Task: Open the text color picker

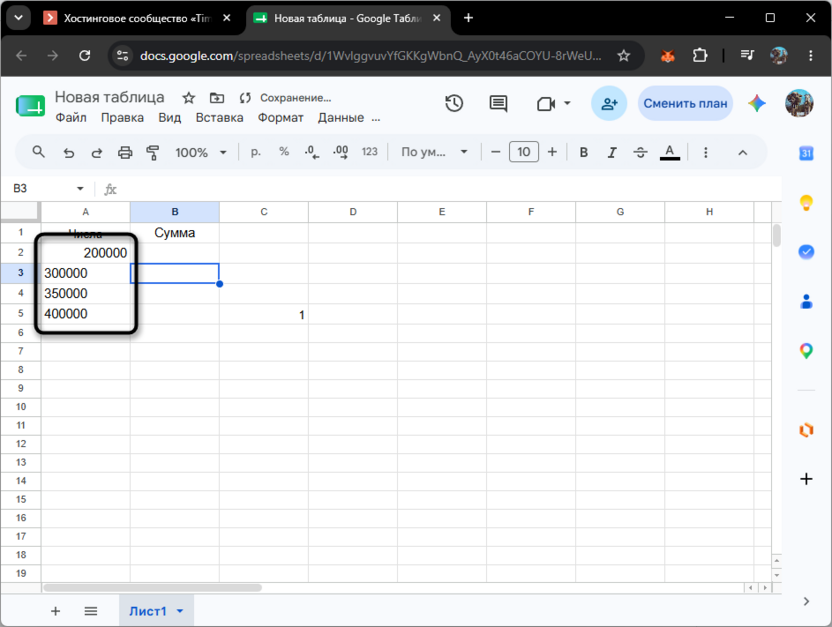Action: click(670, 152)
